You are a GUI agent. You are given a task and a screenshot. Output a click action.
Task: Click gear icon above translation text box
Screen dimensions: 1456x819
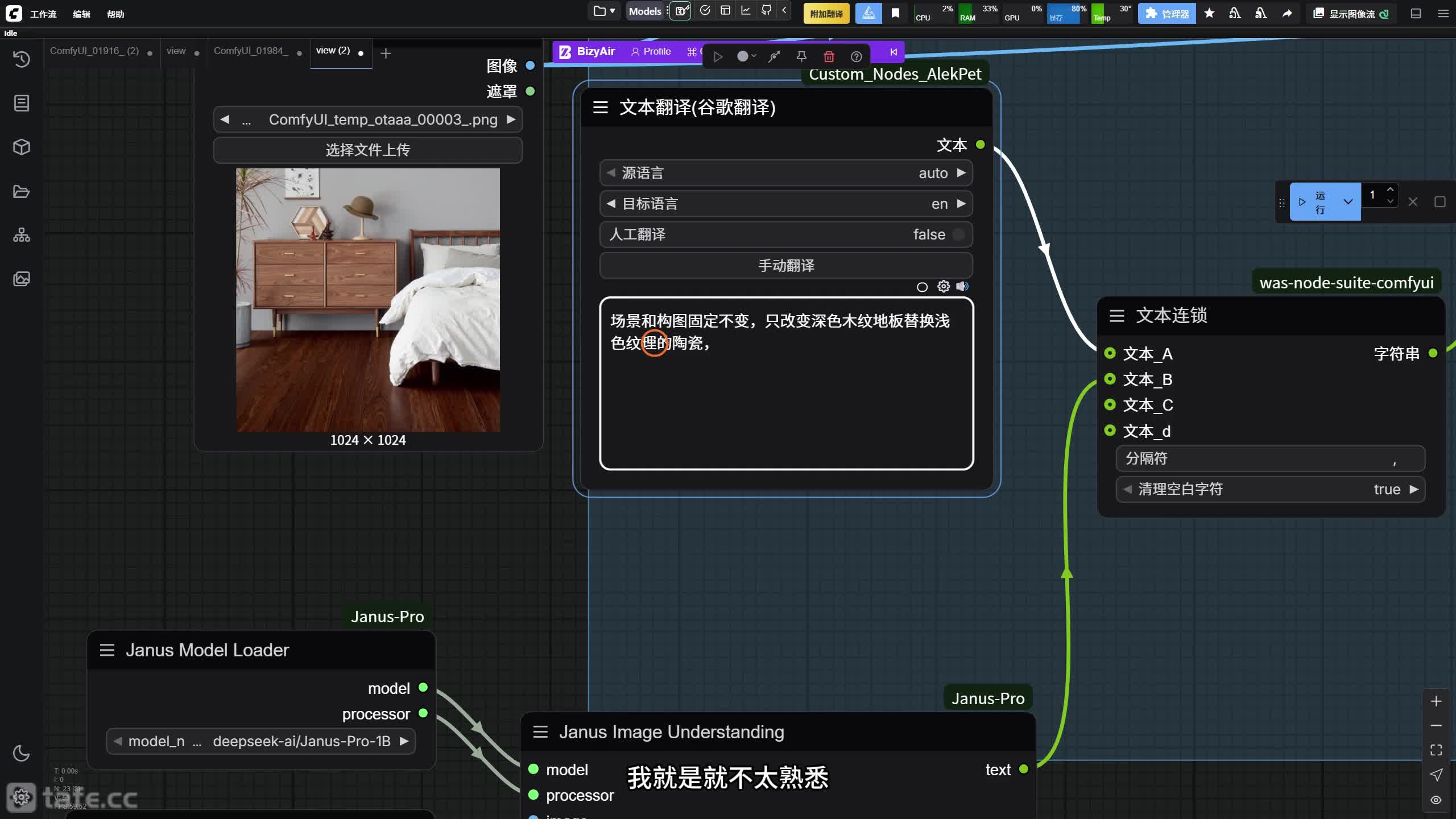(944, 286)
